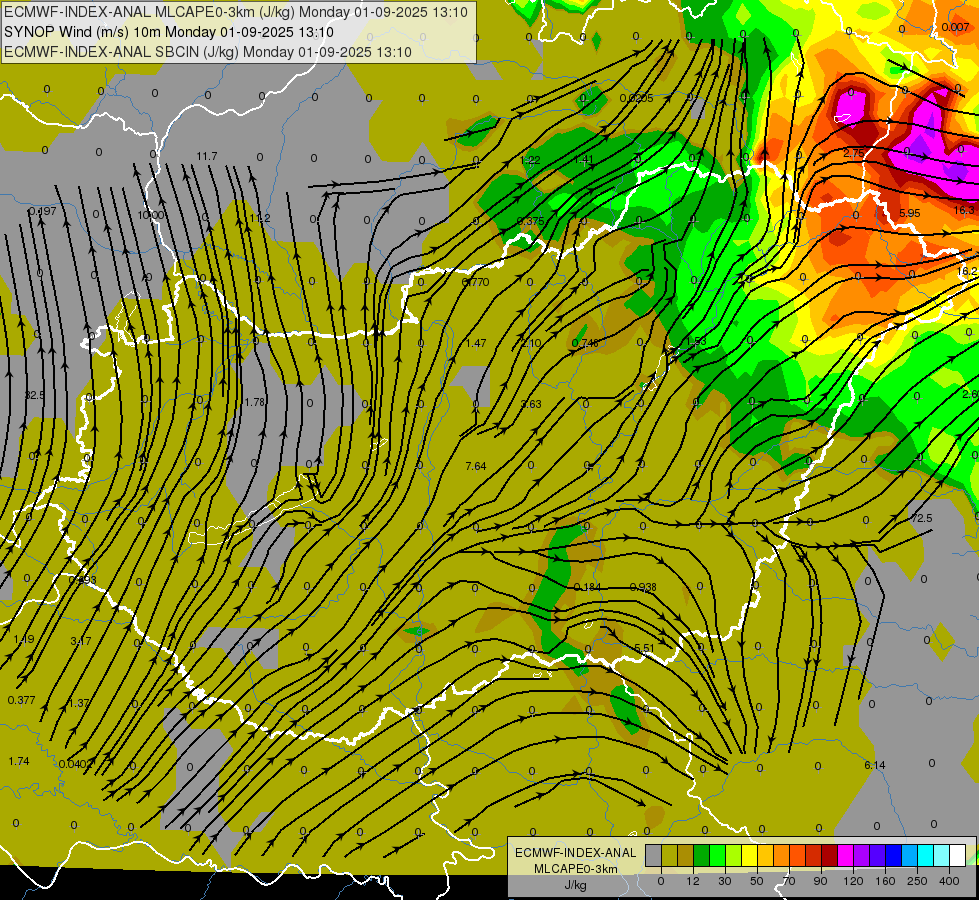Click the 12 tick label on the legend
The image size is (979, 900).
[x=693, y=881]
